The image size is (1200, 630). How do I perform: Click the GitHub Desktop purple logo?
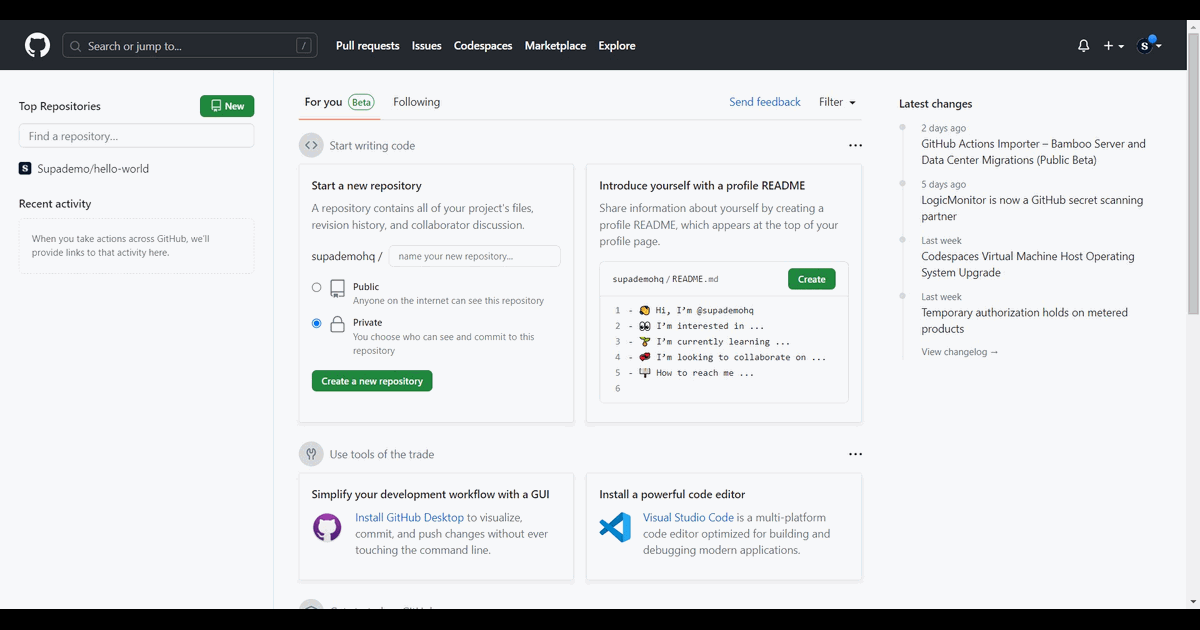point(327,527)
